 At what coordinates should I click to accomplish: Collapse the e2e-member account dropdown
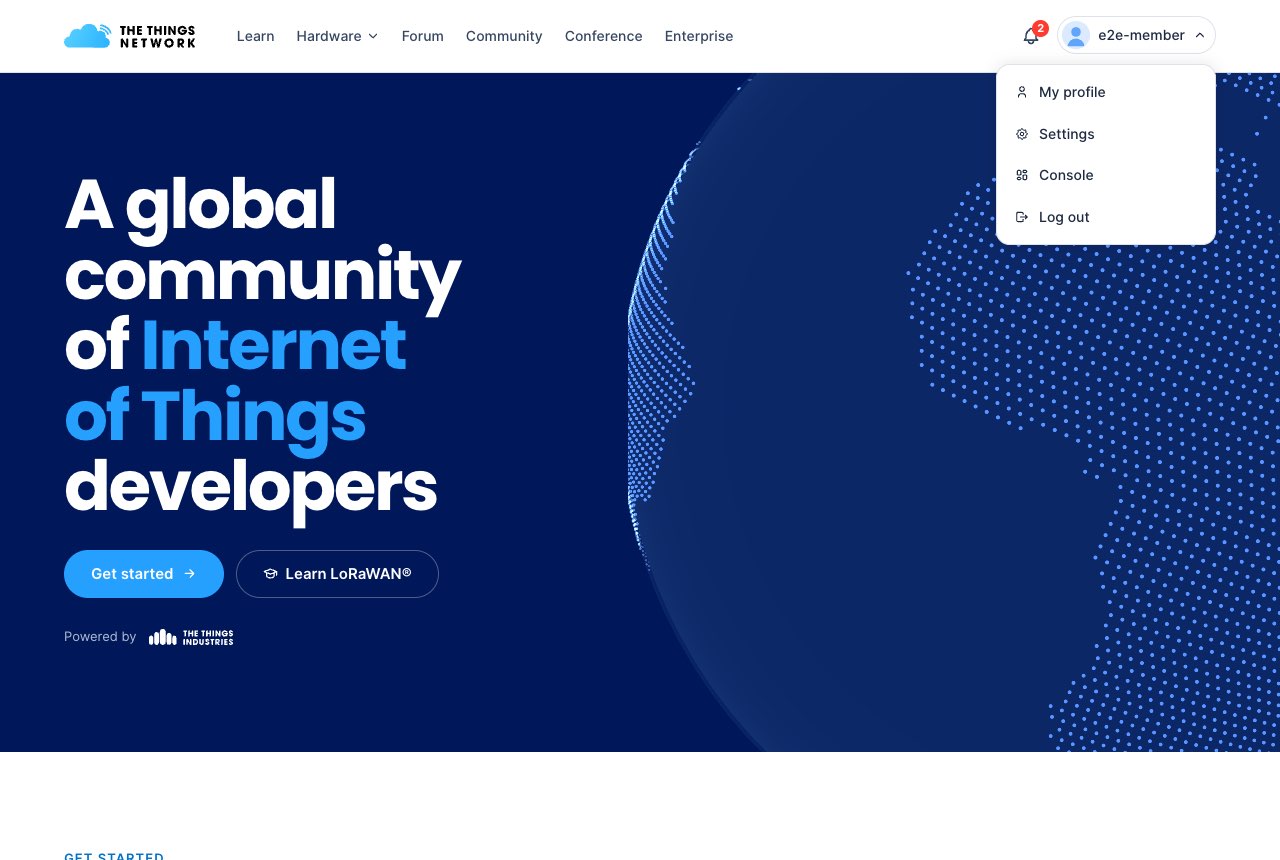[1136, 35]
